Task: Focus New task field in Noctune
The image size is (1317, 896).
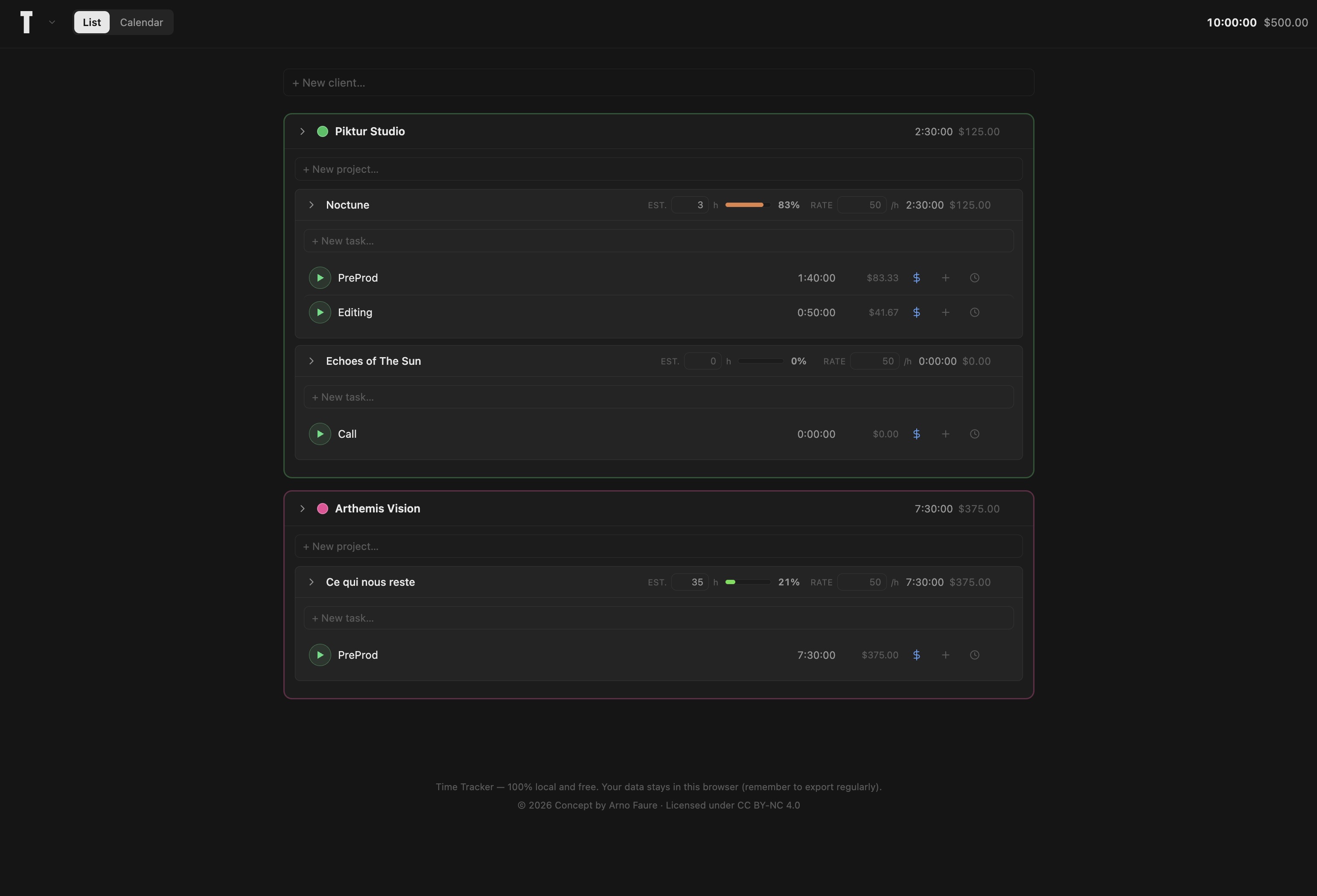Action: [x=658, y=241]
